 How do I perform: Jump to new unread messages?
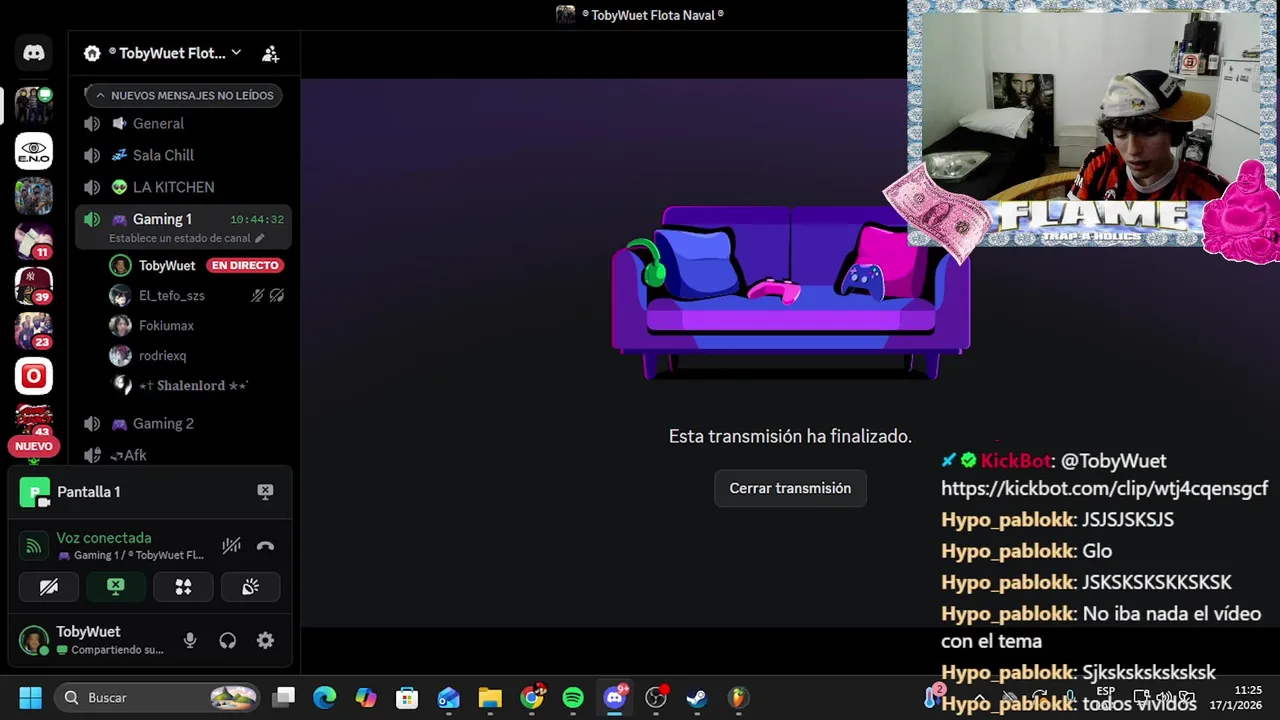click(x=182, y=95)
